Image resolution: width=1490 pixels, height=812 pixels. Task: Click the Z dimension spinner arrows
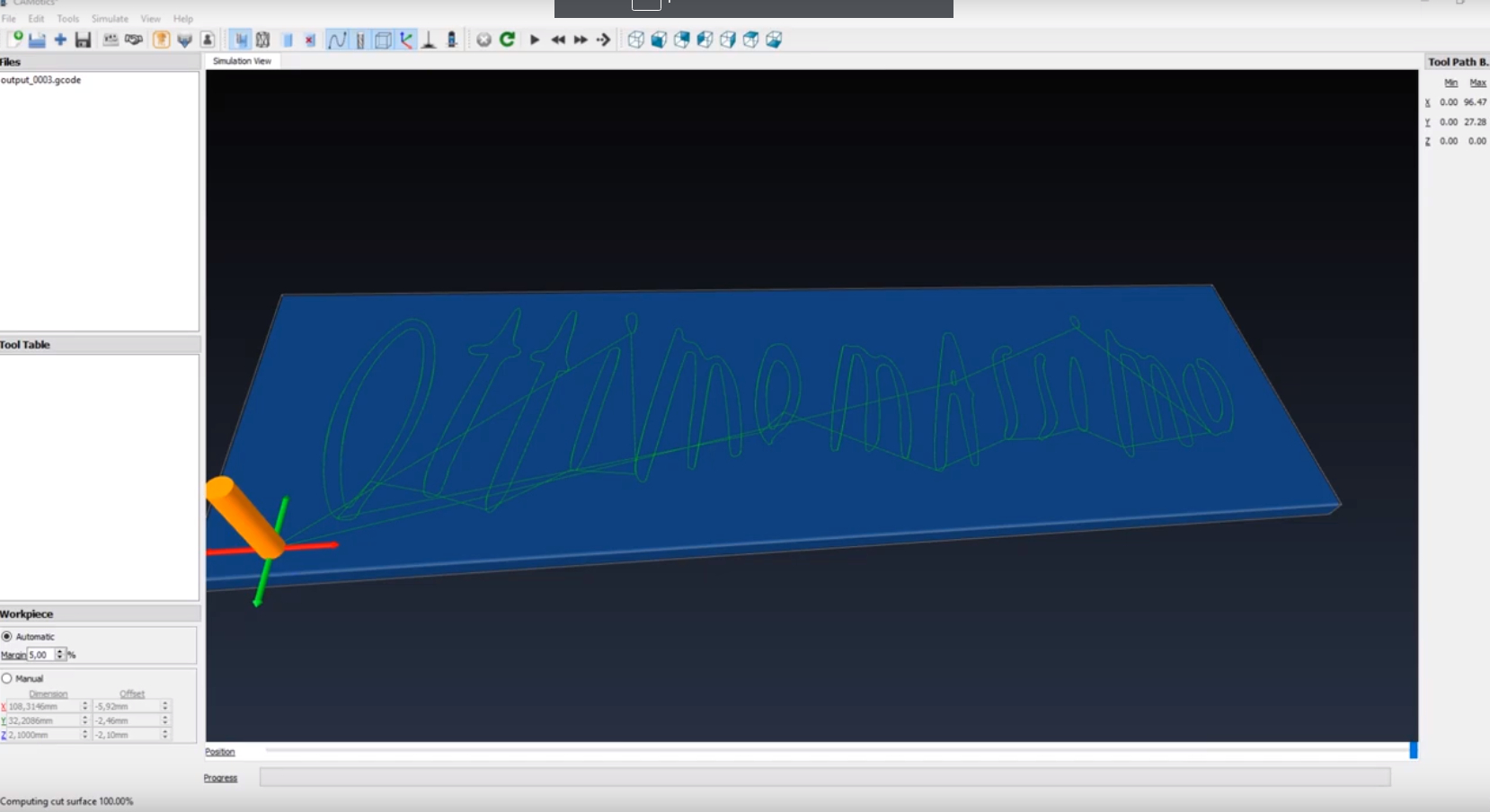tap(85, 735)
